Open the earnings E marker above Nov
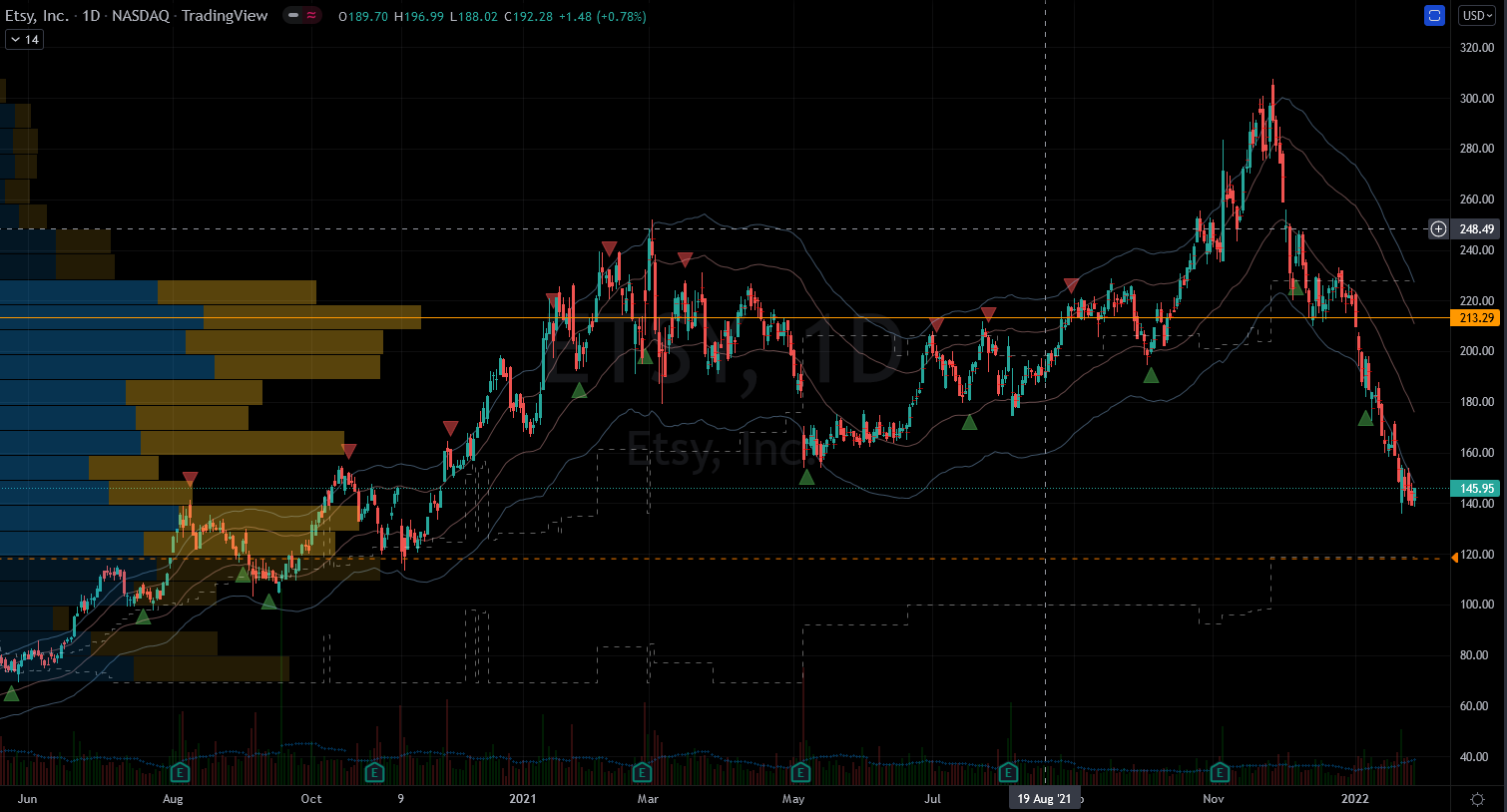Screen dimensions: 1507x812 coord(1219,772)
